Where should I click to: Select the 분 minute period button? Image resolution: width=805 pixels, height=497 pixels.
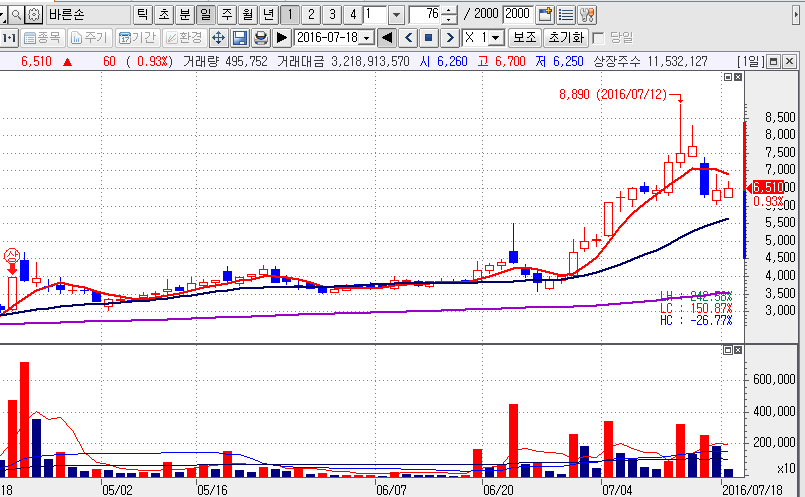click(184, 14)
